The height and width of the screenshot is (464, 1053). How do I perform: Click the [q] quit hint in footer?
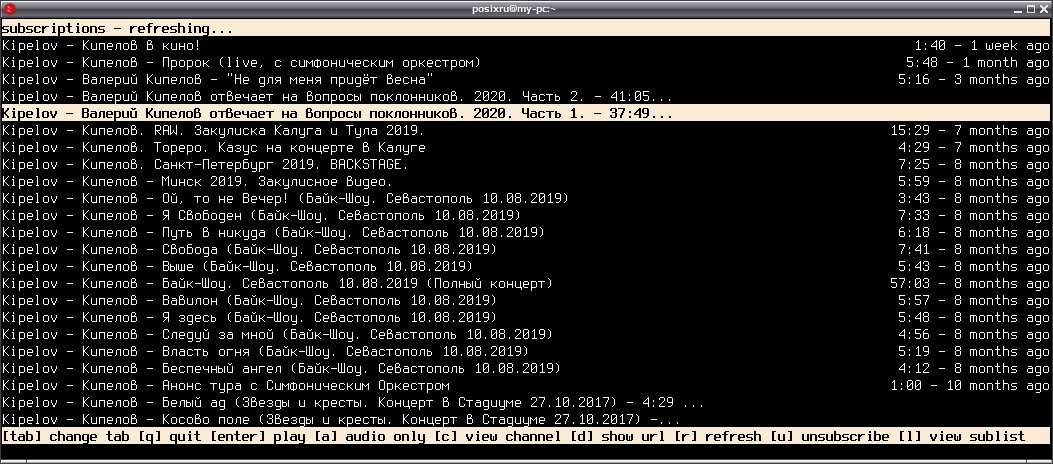click(x=171, y=436)
